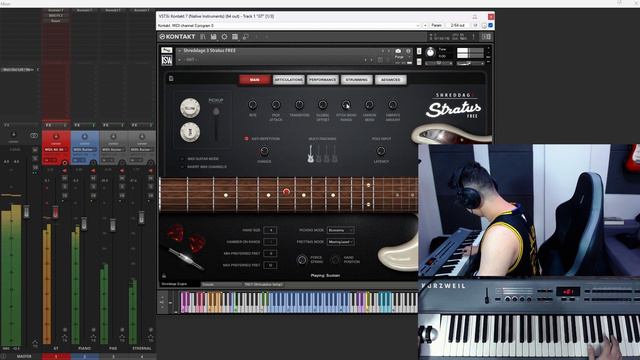Switch to the Advanced tab
Image resolution: width=640 pixels, height=360 pixels.
391,80
